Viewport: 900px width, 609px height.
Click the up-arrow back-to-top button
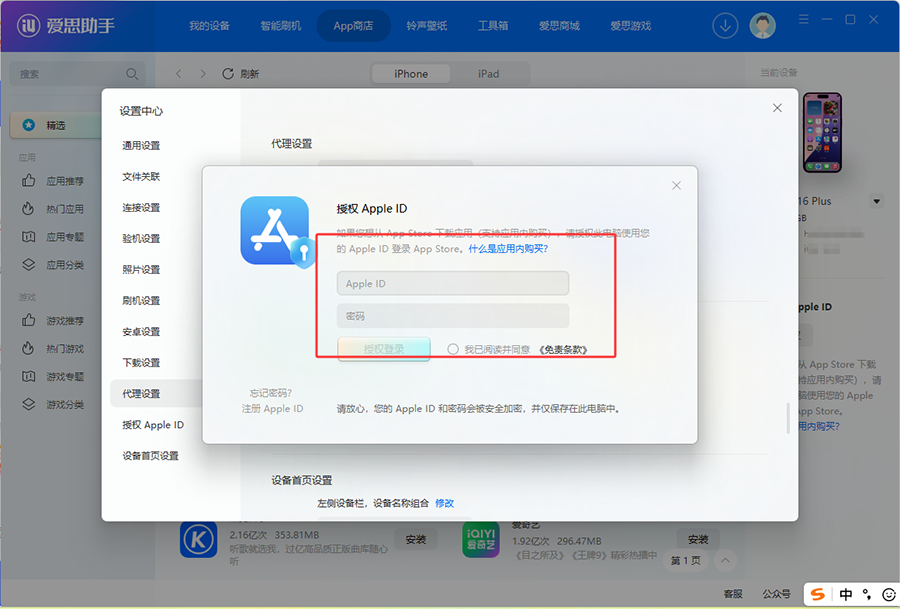726,560
